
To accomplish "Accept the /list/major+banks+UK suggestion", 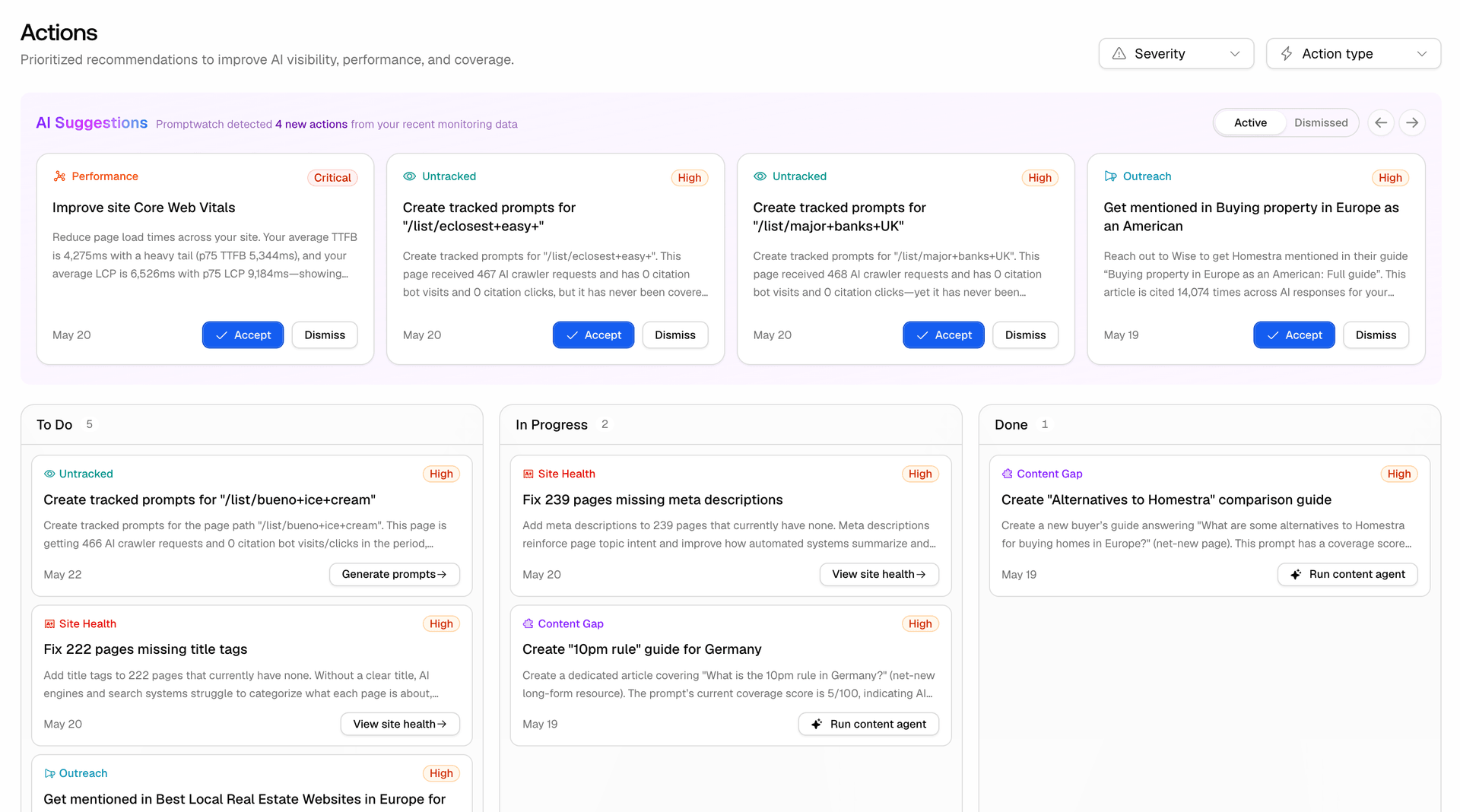I will [944, 335].
